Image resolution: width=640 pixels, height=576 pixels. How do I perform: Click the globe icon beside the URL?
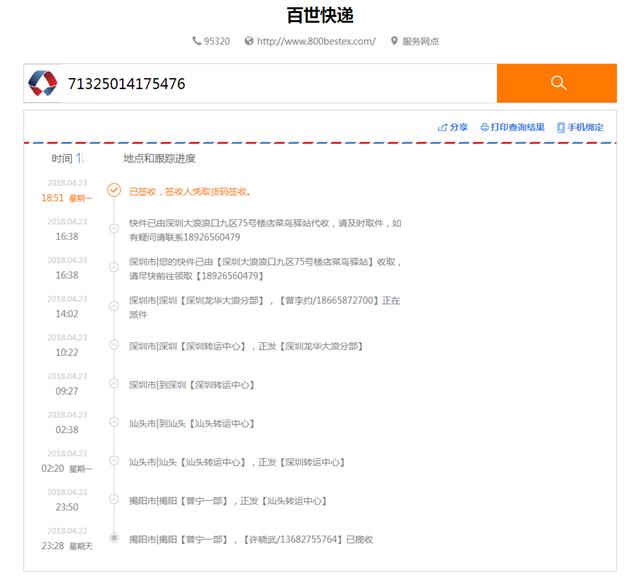pos(249,41)
